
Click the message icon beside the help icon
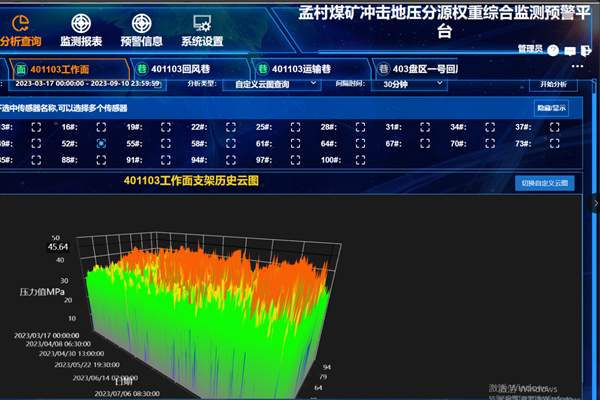(570, 50)
